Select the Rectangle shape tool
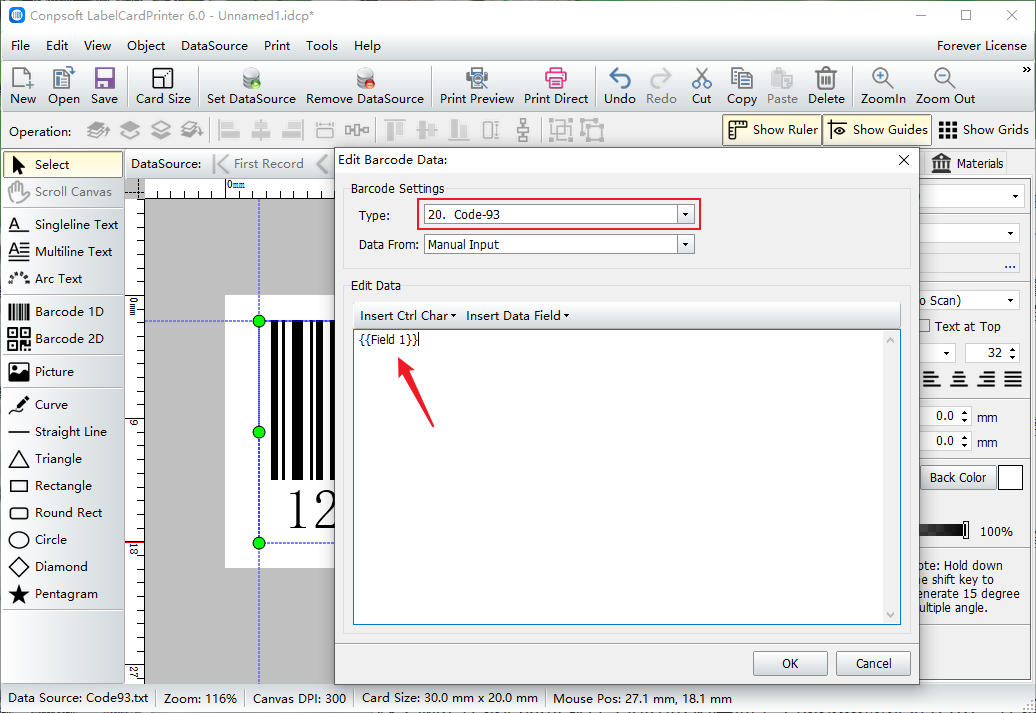Screen dimensions: 1036x713 [63, 486]
